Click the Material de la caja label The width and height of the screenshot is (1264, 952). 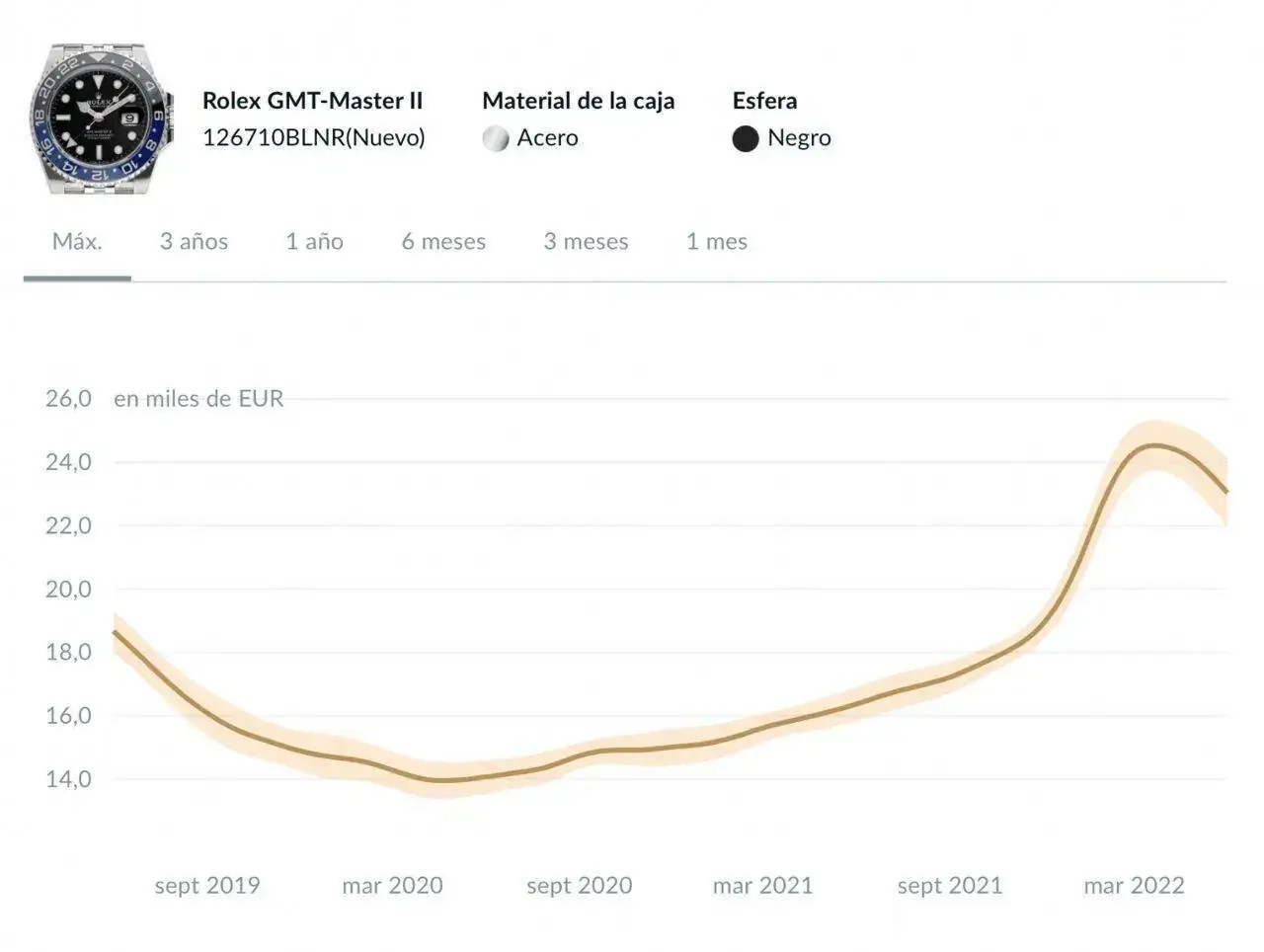(x=578, y=101)
